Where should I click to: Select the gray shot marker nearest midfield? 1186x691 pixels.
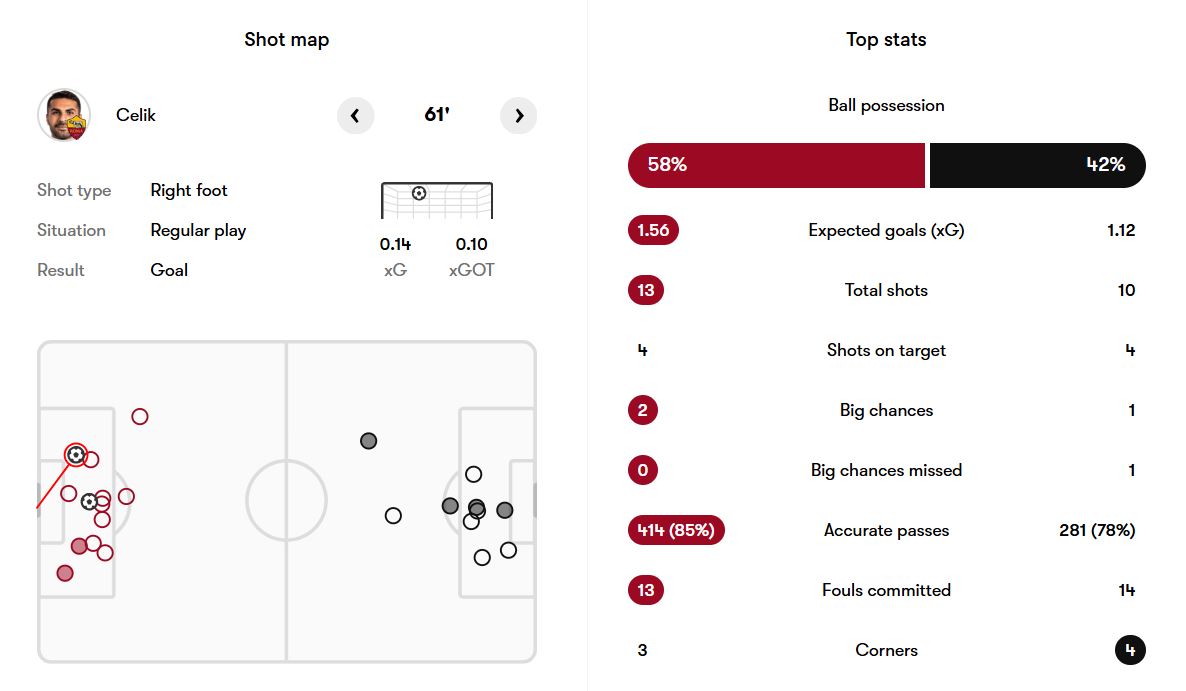click(x=369, y=441)
